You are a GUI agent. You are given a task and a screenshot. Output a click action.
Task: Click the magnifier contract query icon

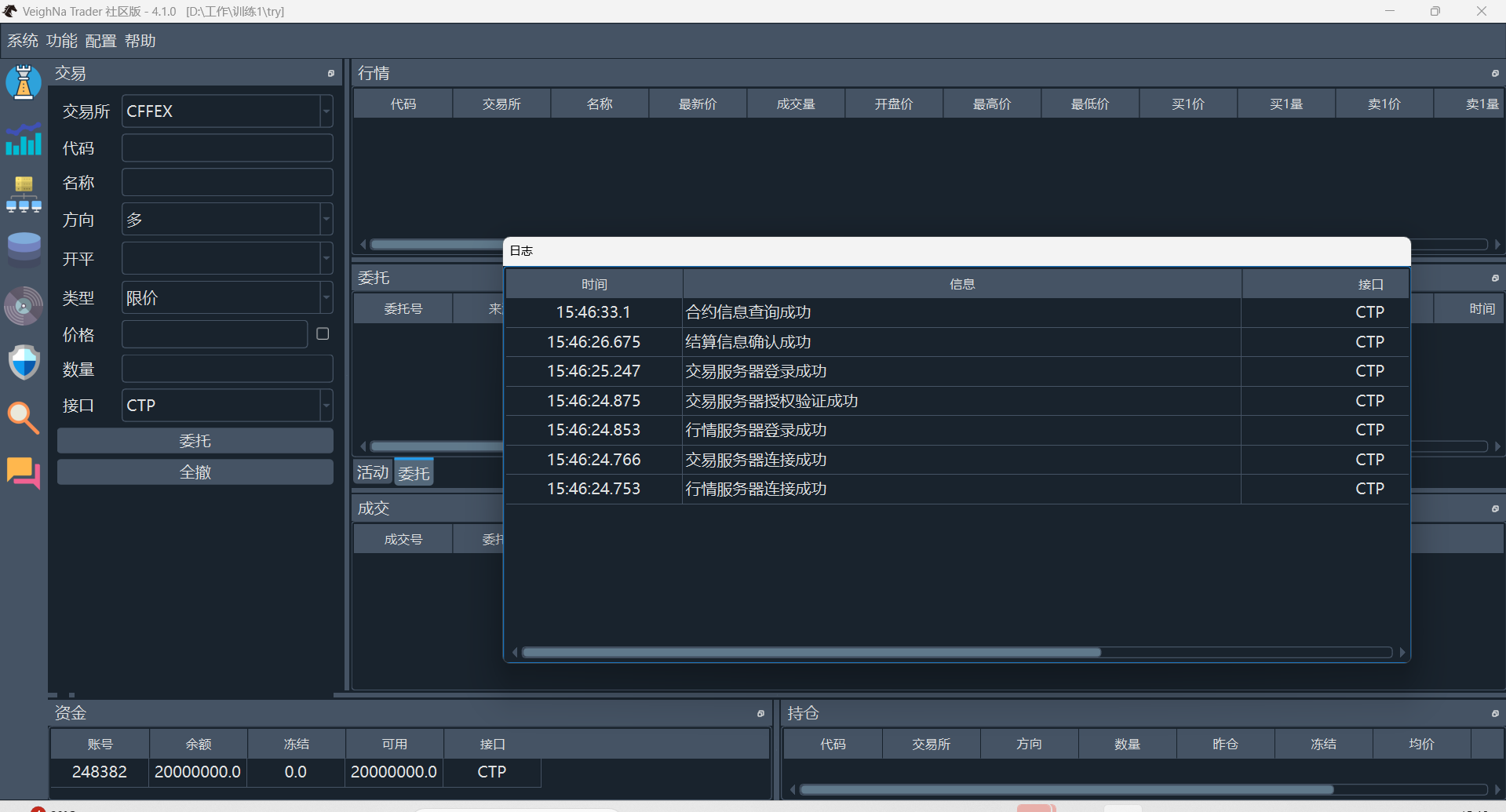[x=24, y=417]
